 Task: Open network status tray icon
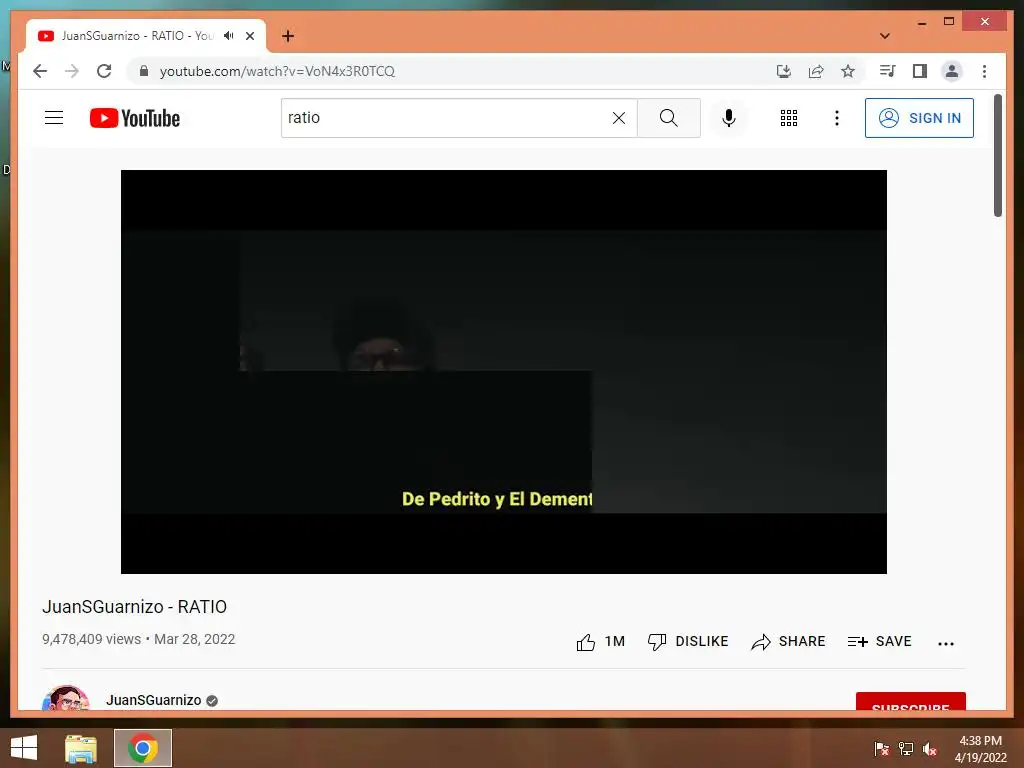coord(906,749)
